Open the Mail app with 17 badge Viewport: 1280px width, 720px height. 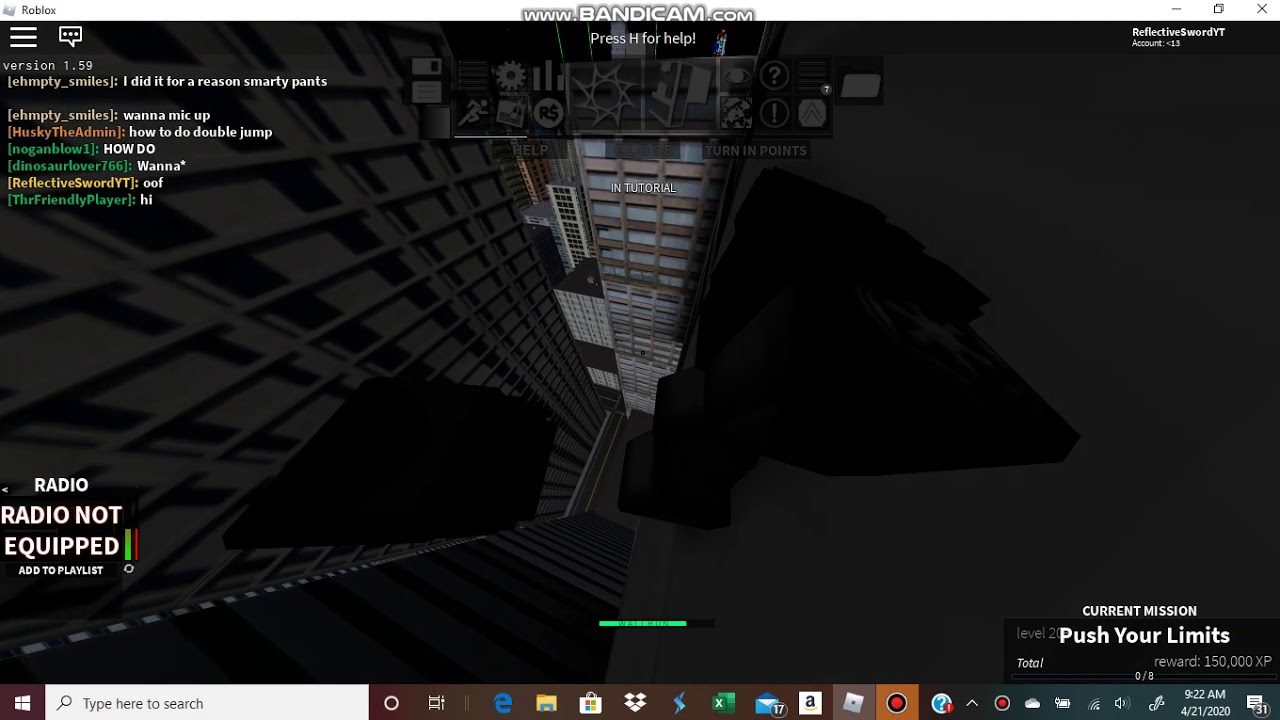768,704
